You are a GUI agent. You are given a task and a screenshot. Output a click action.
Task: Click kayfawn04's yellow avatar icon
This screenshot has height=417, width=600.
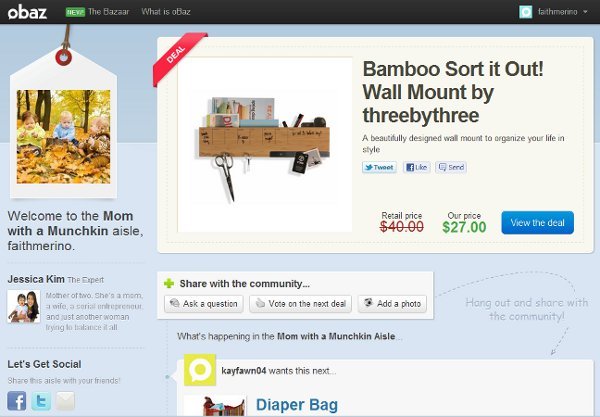(x=200, y=370)
